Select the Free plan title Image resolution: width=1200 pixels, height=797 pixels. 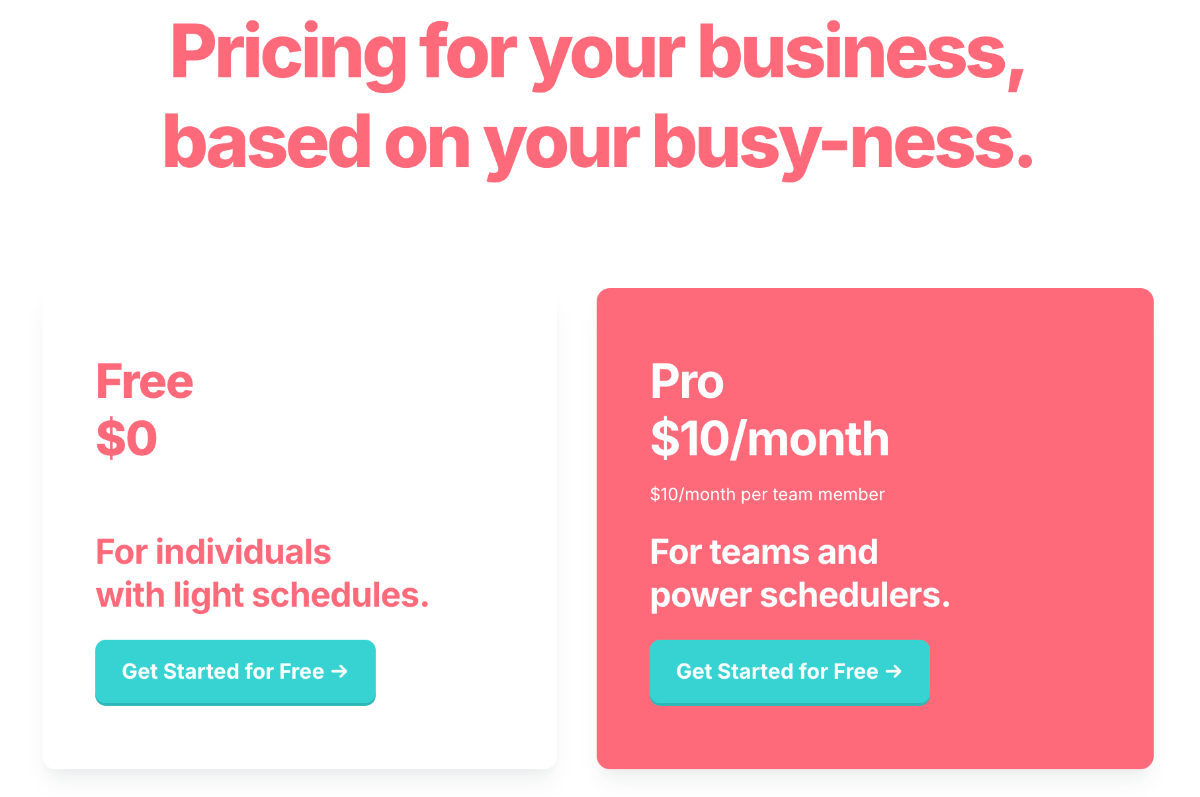click(145, 381)
